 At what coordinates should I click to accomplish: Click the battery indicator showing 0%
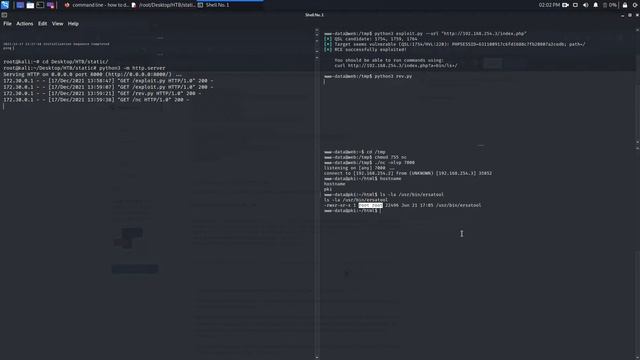(x=610, y=5)
